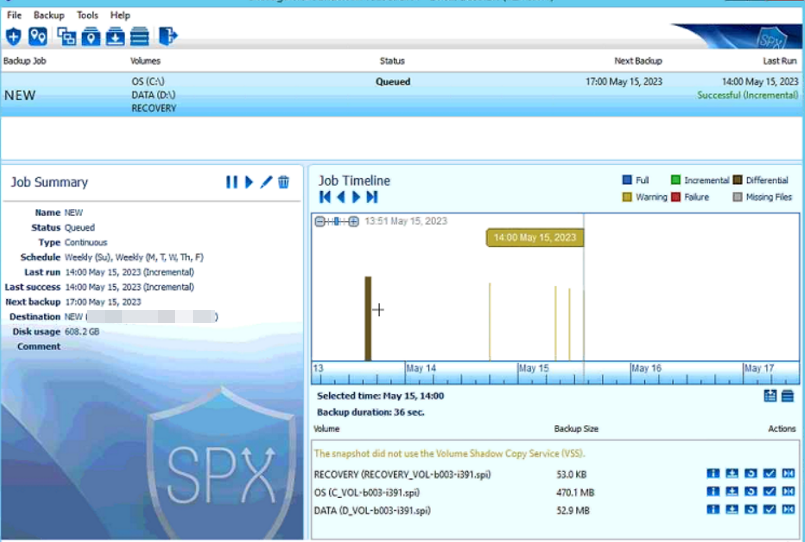Delete the job with the trash icon

pyautogui.click(x=283, y=182)
